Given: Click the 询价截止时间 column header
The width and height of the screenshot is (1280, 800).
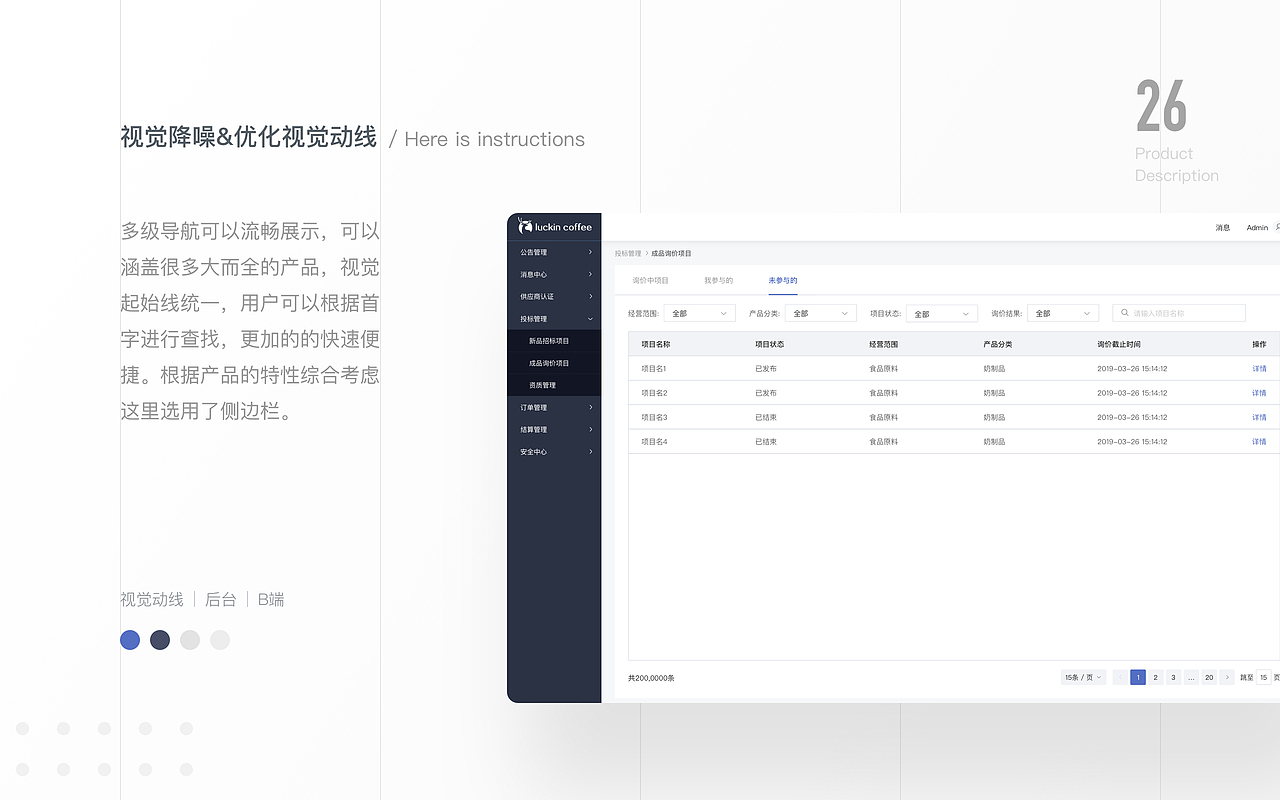Looking at the screenshot, I should (x=1118, y=344).
